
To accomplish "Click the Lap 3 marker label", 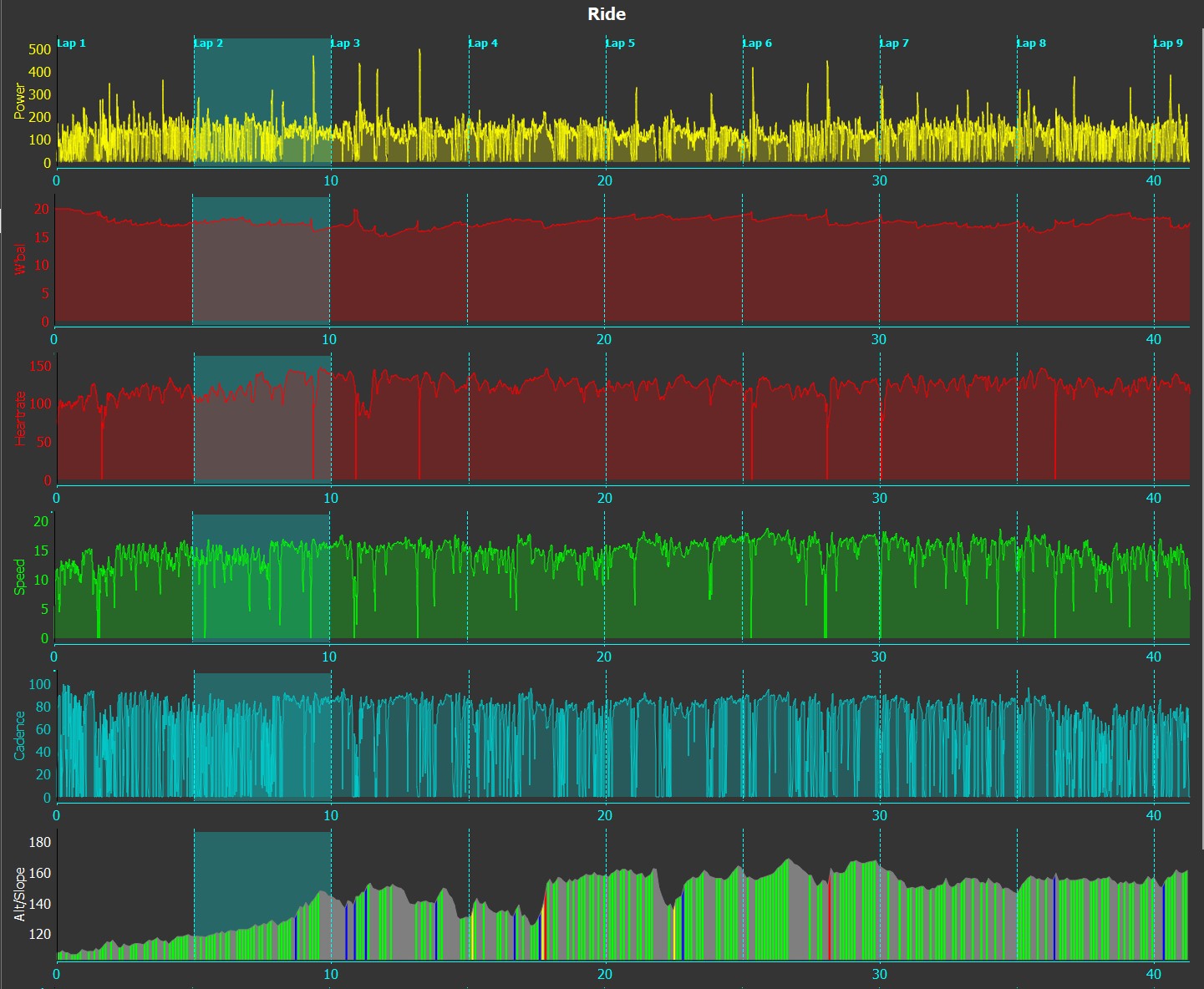I will [345, 43].
